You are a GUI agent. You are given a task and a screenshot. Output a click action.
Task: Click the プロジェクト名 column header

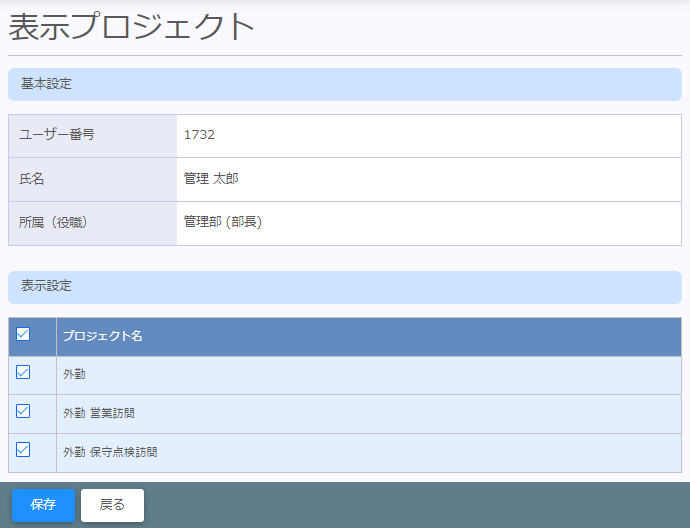103,336
